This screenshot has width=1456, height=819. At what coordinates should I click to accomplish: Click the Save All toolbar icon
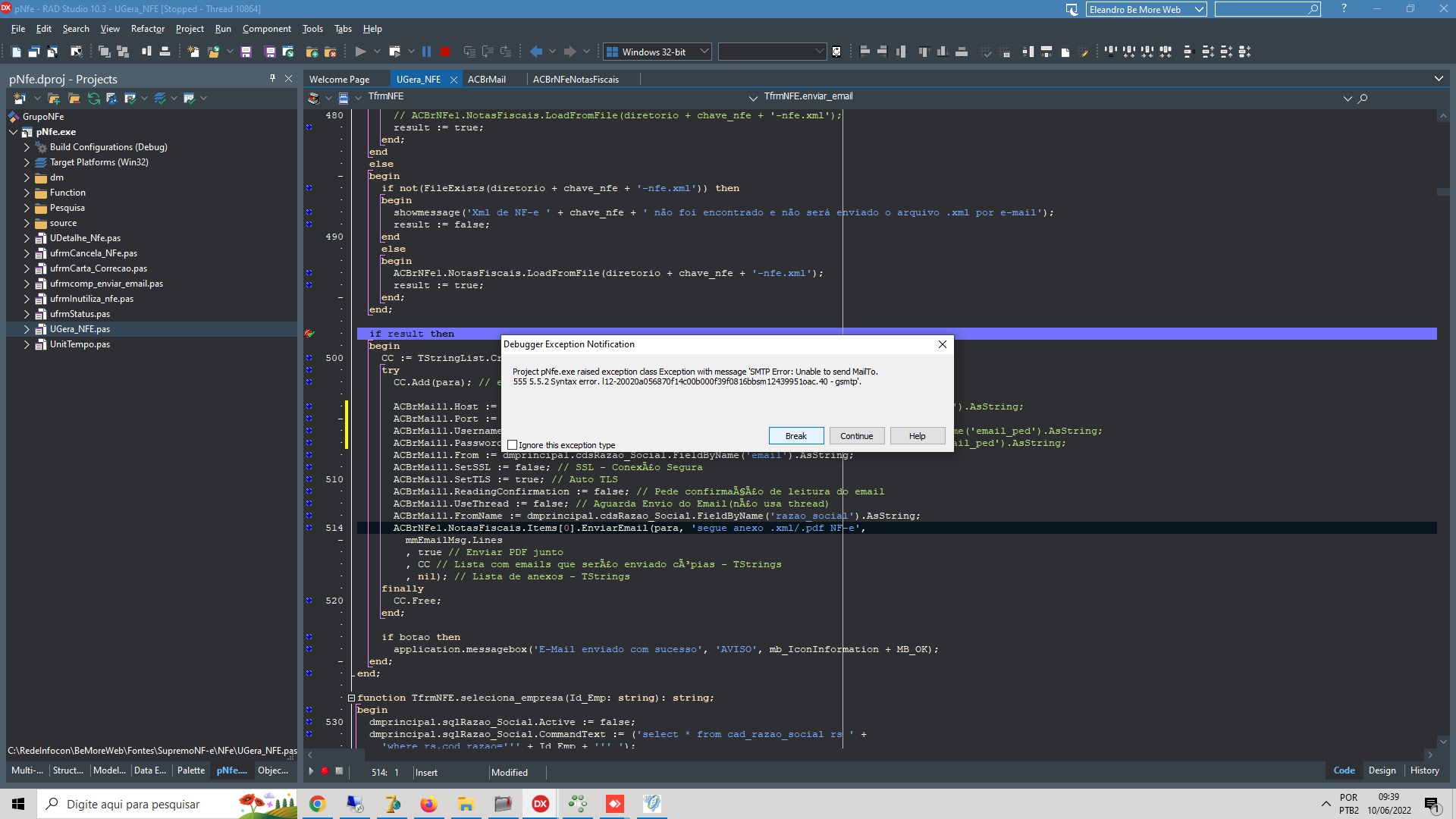pyautogui.click(x=270, y=52)
